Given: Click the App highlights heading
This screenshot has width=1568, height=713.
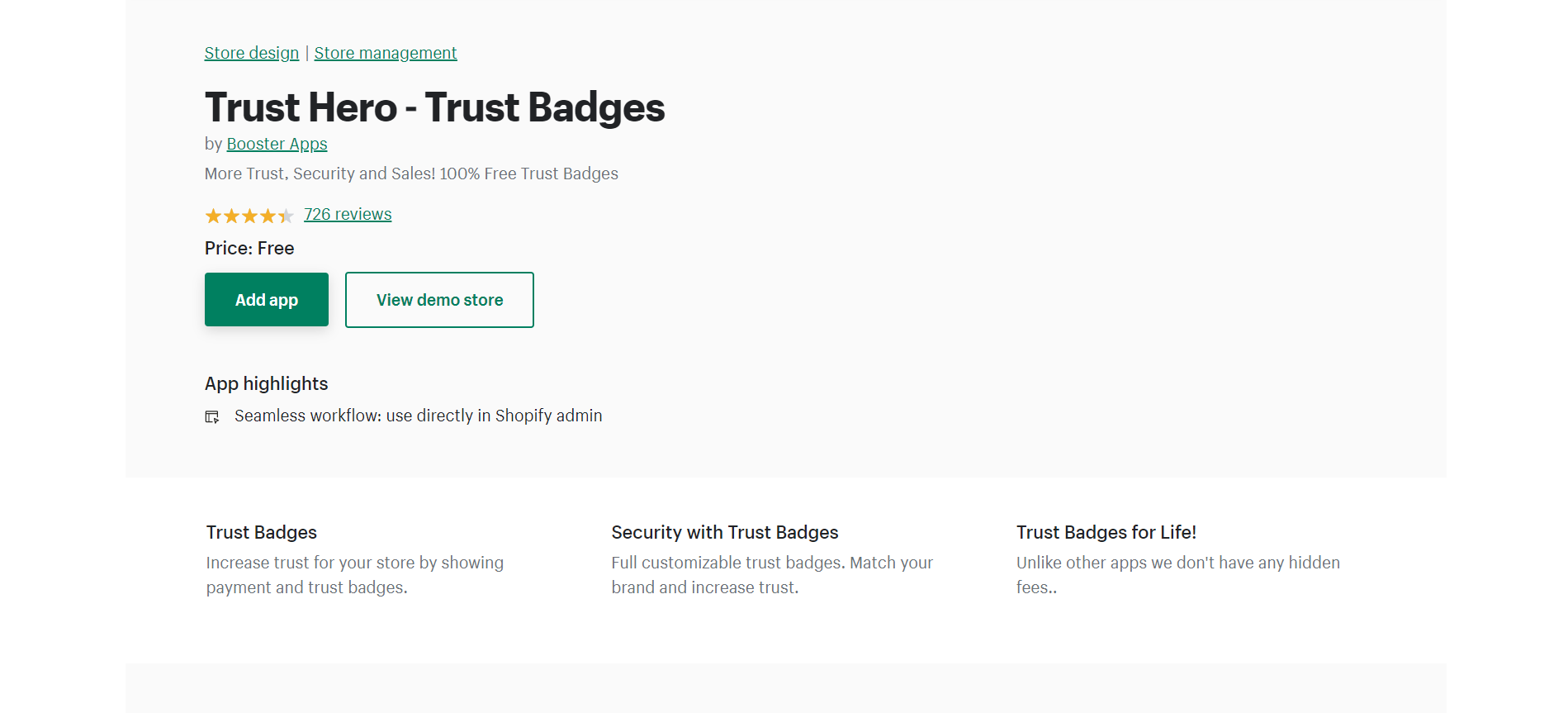Looking at the screenshot, I should pos(267,383).
